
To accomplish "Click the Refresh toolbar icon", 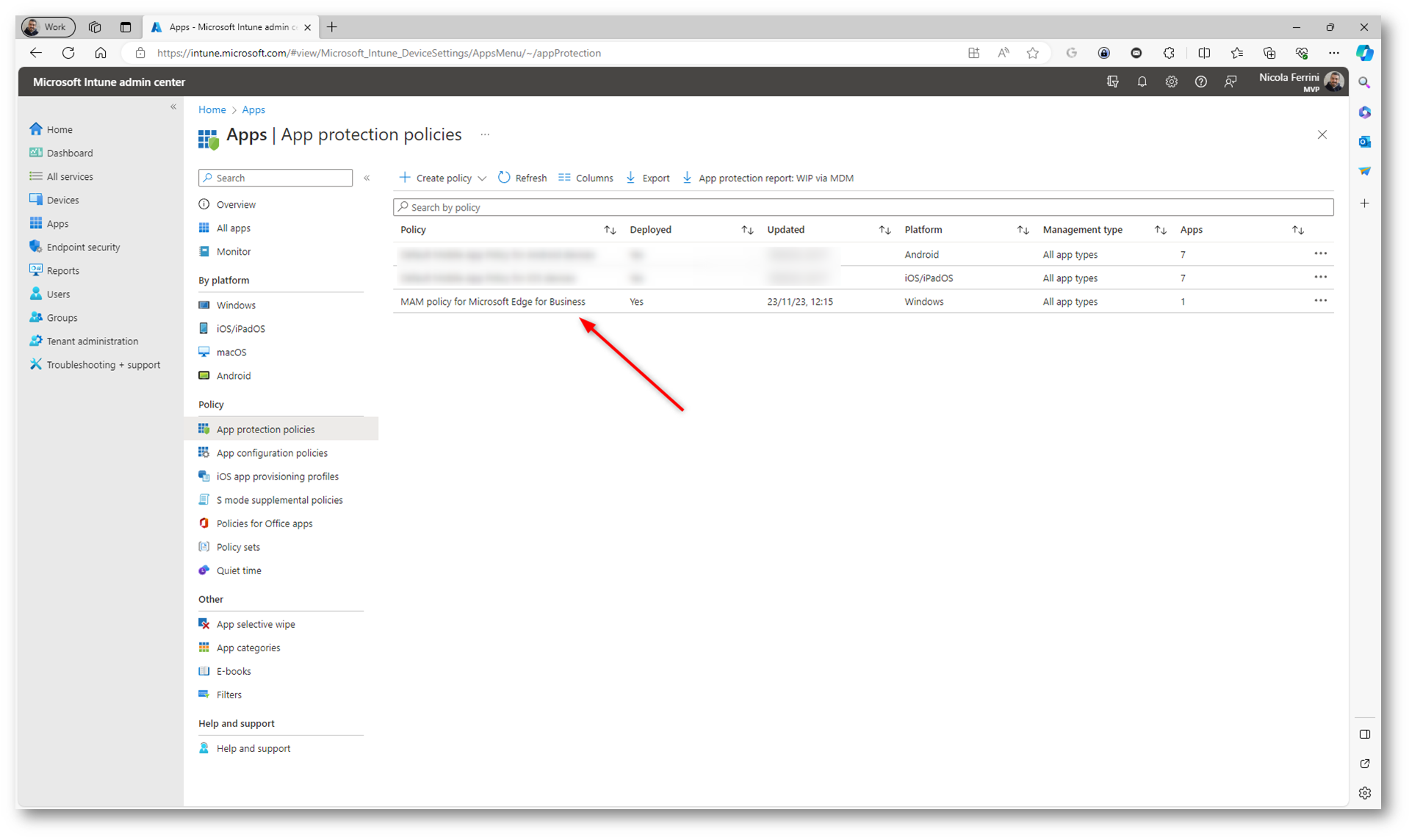I will (x=504, y=178).
